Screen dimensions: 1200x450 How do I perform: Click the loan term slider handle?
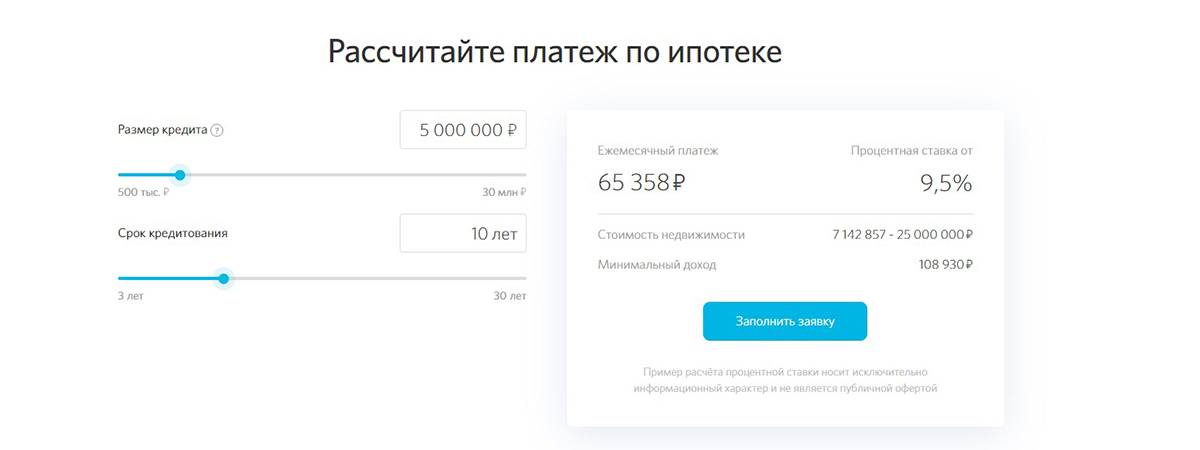pos(223,279)
